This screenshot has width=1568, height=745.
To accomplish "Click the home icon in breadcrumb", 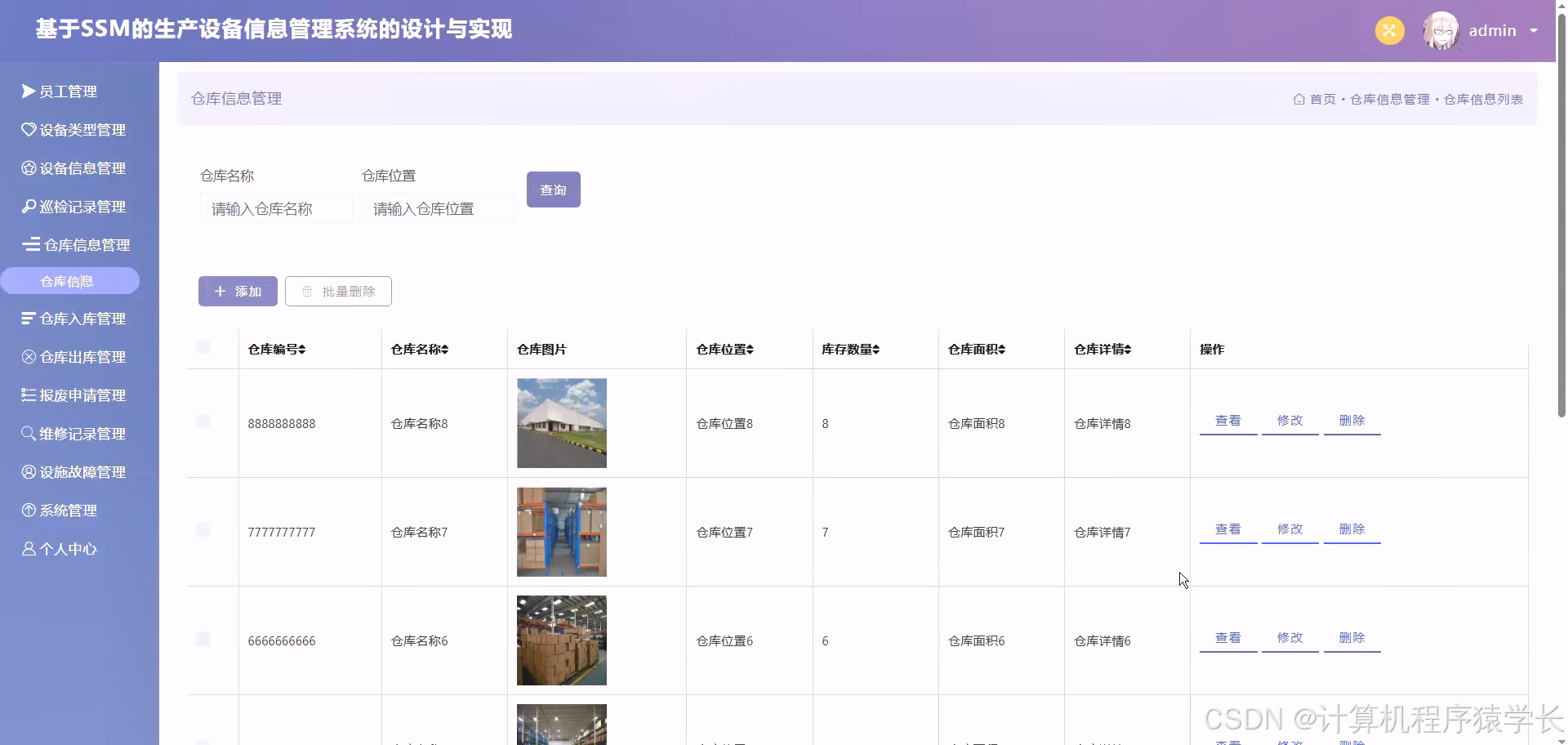I will point(1298,99).
